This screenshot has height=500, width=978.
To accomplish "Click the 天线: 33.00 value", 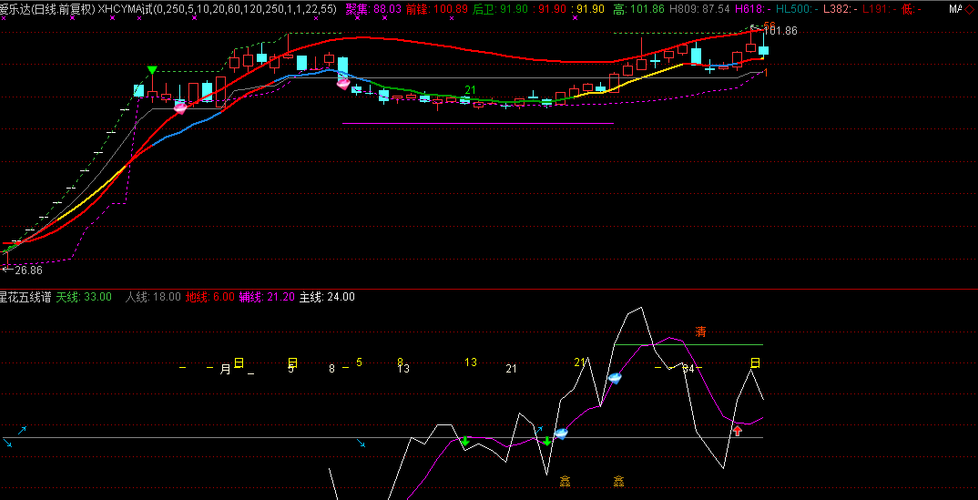I will coord(84,297).
